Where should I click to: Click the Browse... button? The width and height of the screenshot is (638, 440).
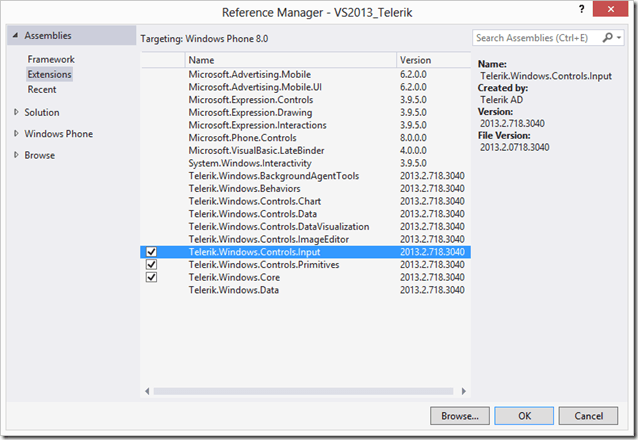pos(460,416)
